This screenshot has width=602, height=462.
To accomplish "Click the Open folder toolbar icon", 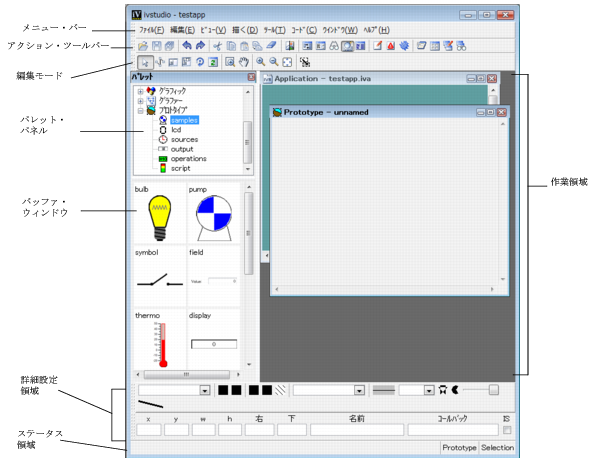I will pyautogui.click(x=142, y=46).
